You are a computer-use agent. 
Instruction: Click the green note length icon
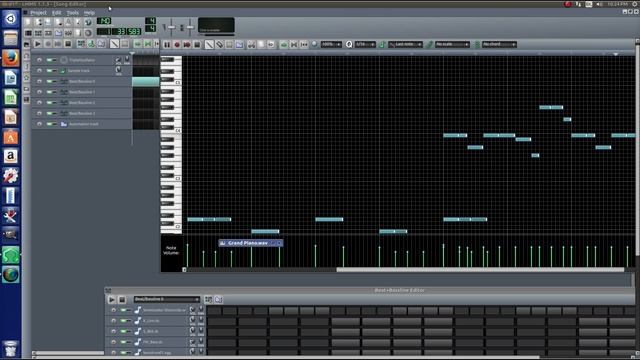[x=382, y=44]
